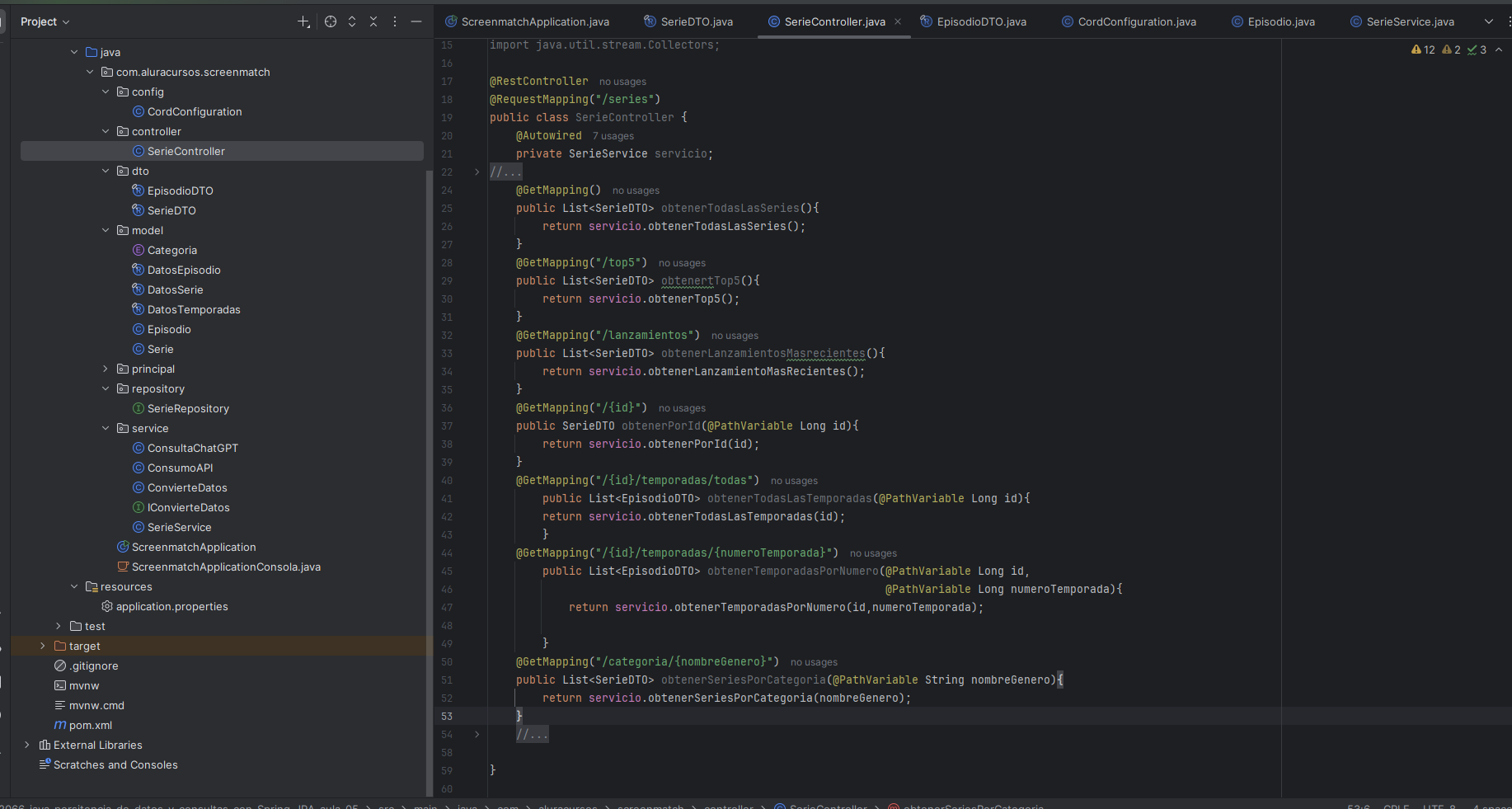Select SerieRepository interface in tree
The width and height of the screenshot is (1512, 809).
click(188, 408)
